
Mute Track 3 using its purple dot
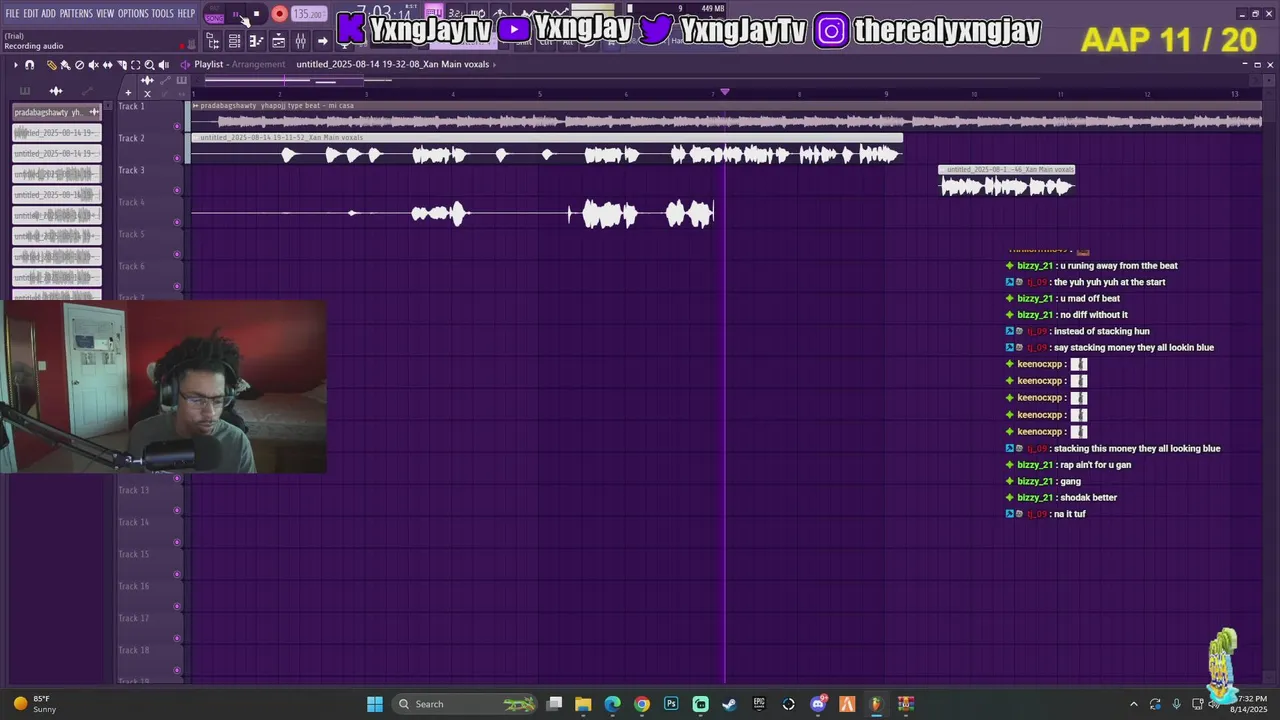coord(177,190)
